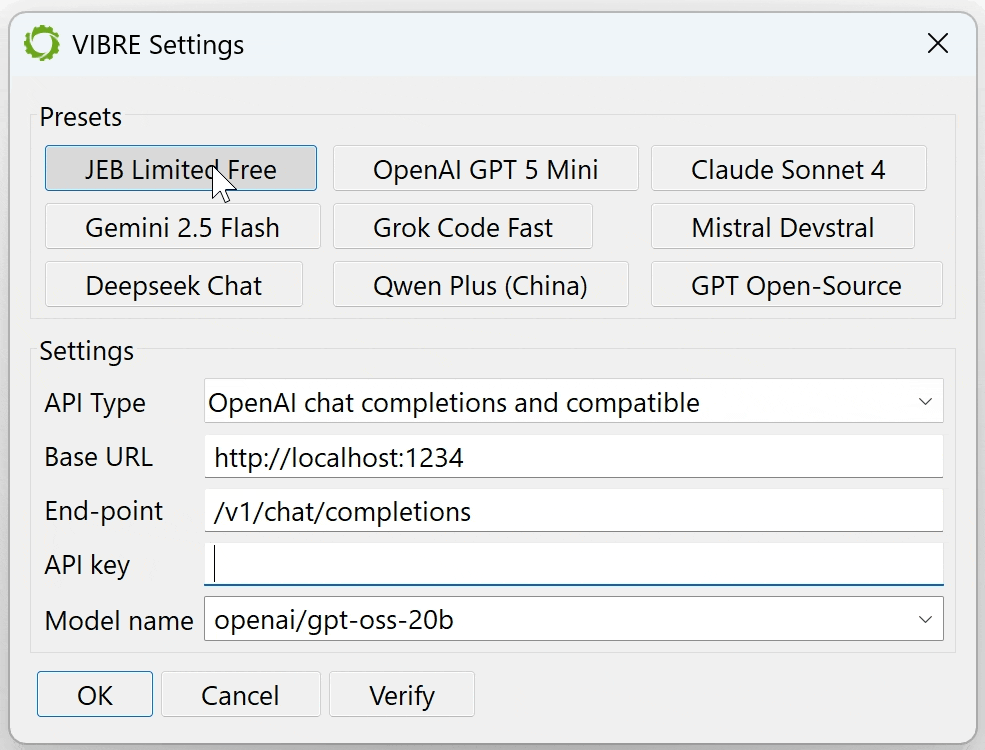Pick the Gemini 2.5 Flash preset
The width and height of the screenshot is (985, 750).
(x=182, y=226)
